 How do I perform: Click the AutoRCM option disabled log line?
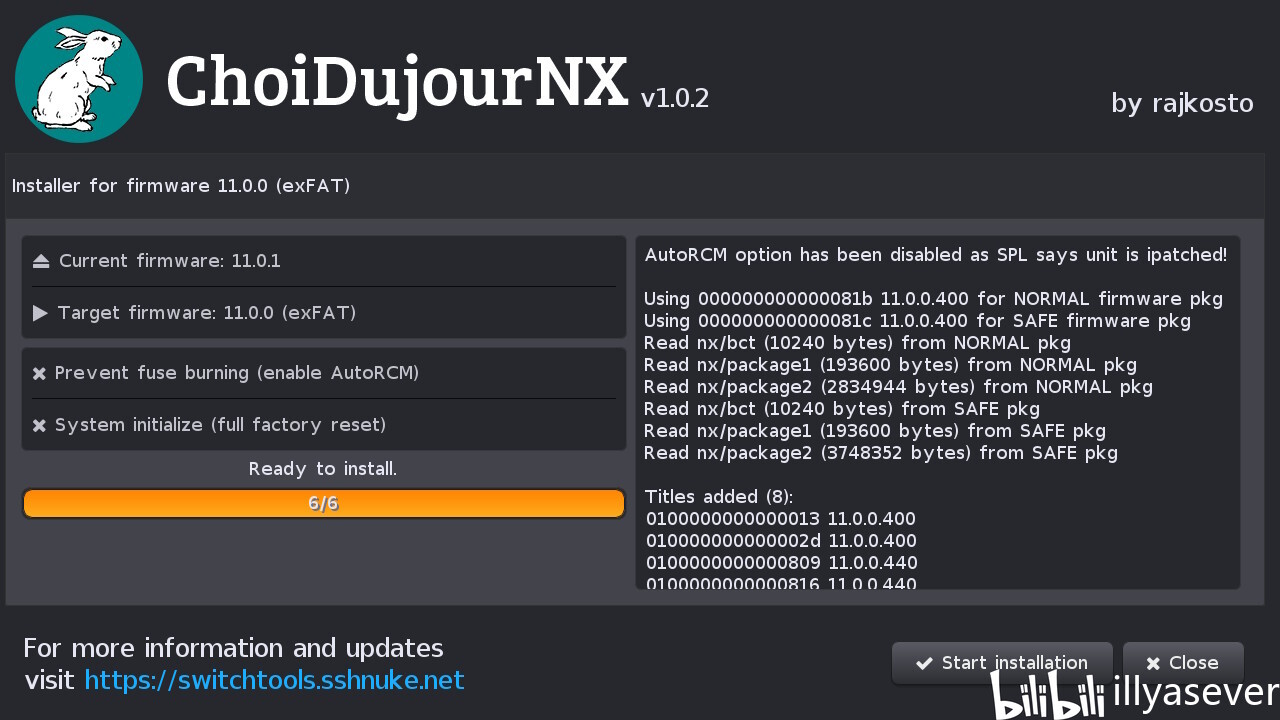pos(936,255)
